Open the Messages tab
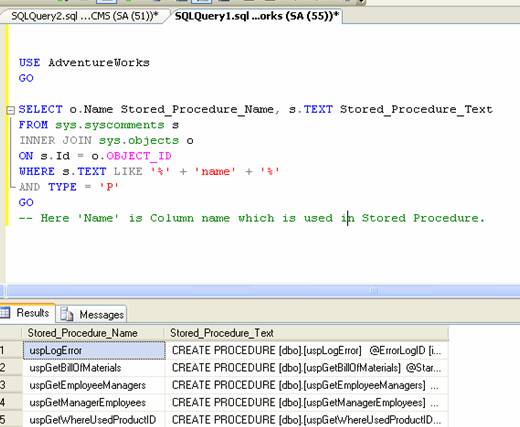This screenshot has width=520, height=427. coord(91,314)
